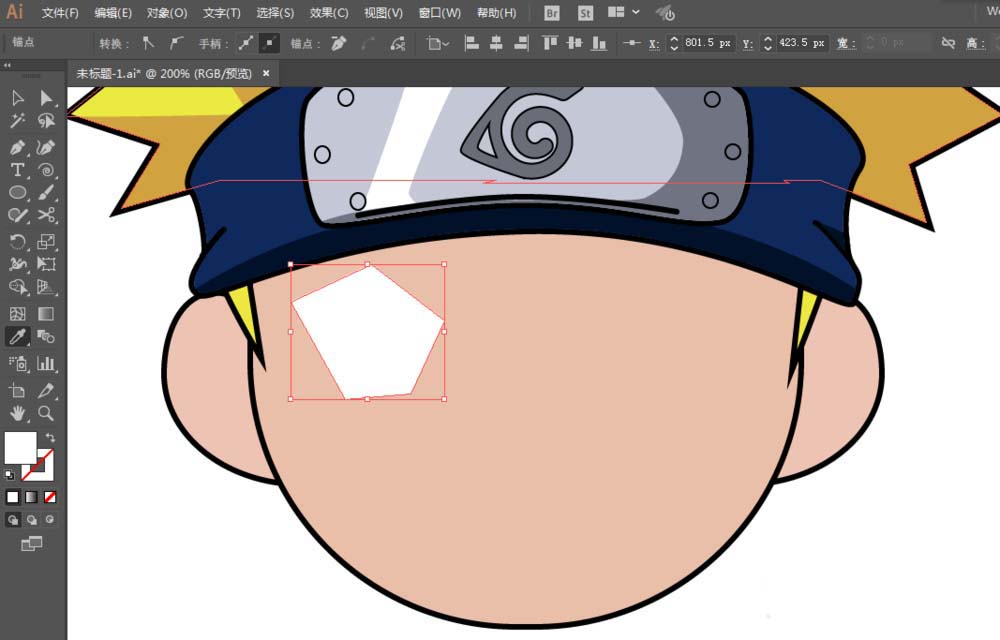Viewport: 1000px width, 640px height.
Task: Convert selected anchor to corner
Action: (148, 43)
